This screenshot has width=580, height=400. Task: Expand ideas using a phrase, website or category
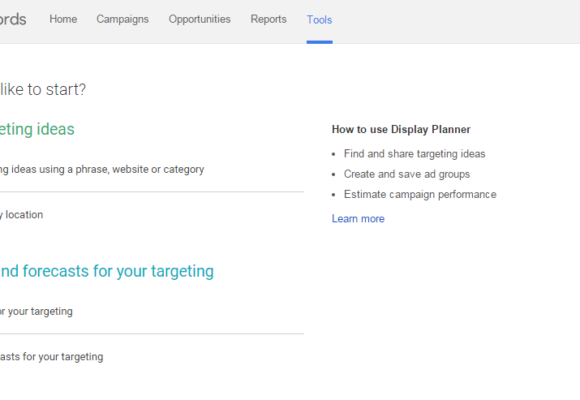102,169
